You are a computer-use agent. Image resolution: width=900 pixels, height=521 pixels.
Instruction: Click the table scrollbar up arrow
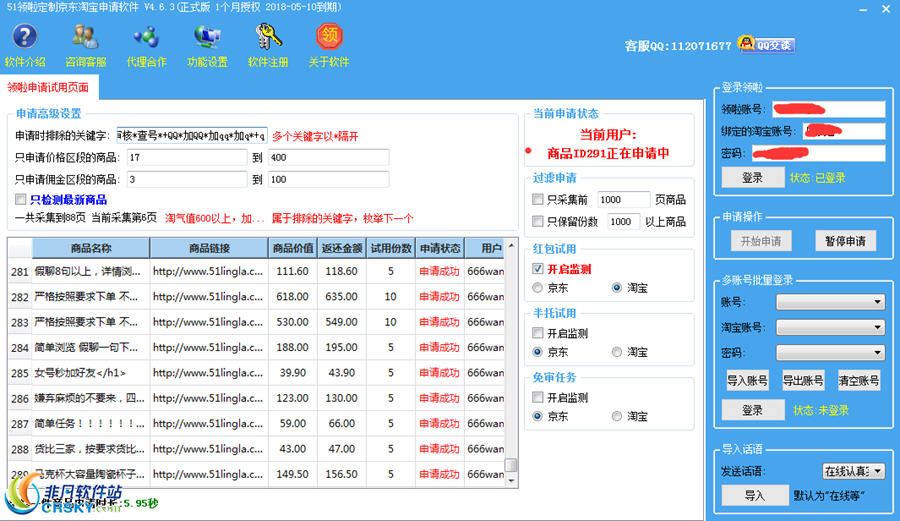(x=511, y=245)
